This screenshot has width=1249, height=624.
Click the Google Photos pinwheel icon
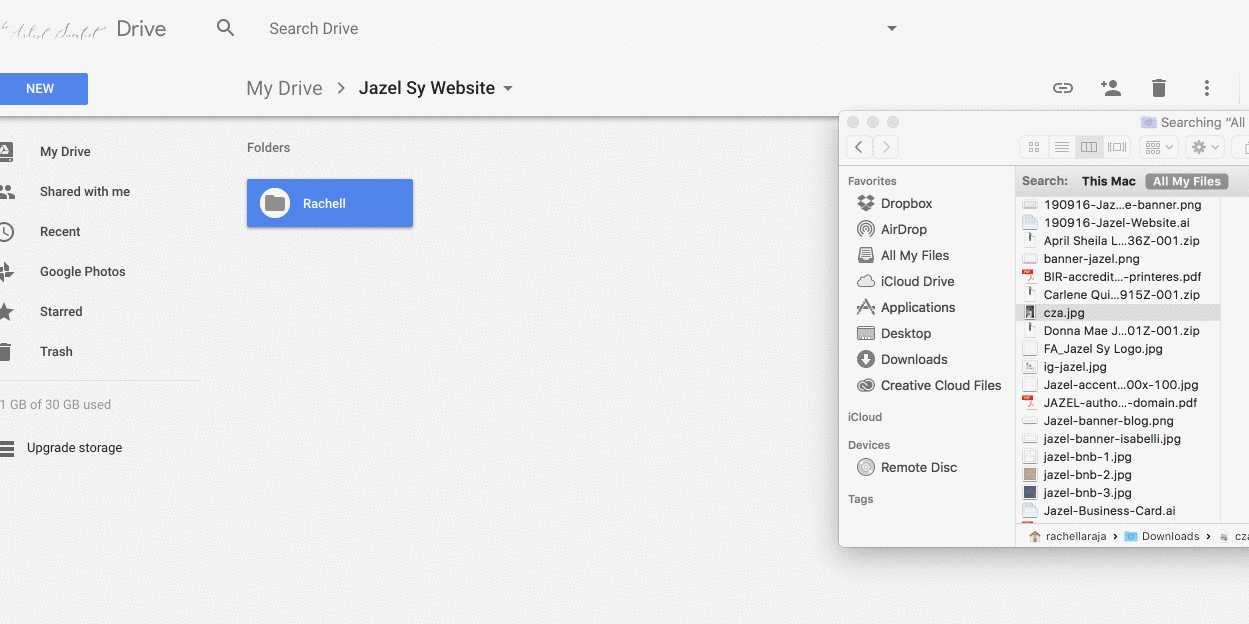[x=6, y=272]
